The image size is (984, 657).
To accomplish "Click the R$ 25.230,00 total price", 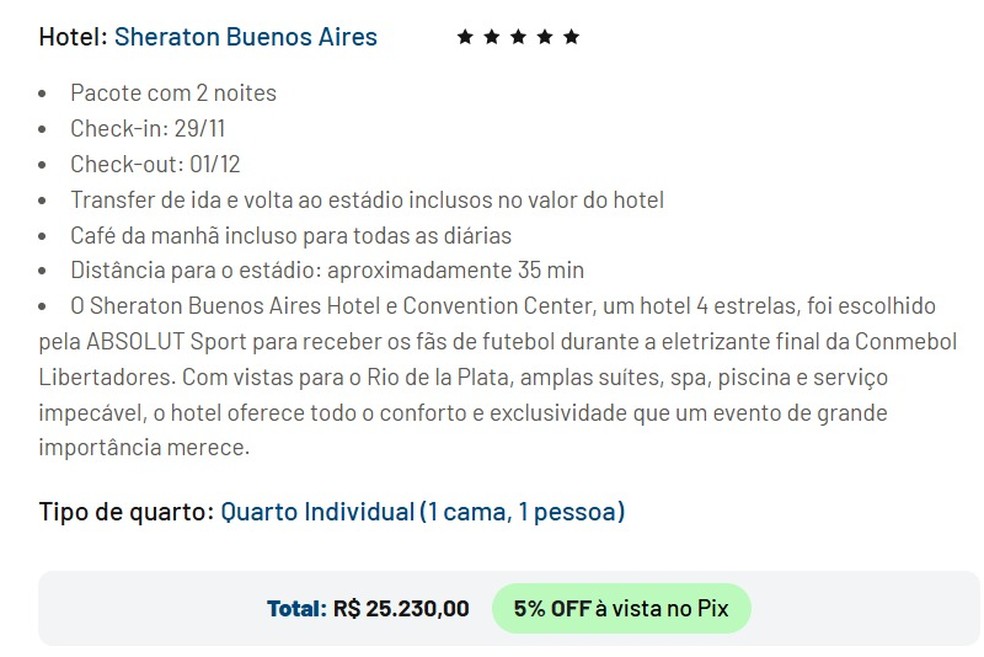I will [x=400, y=608].
